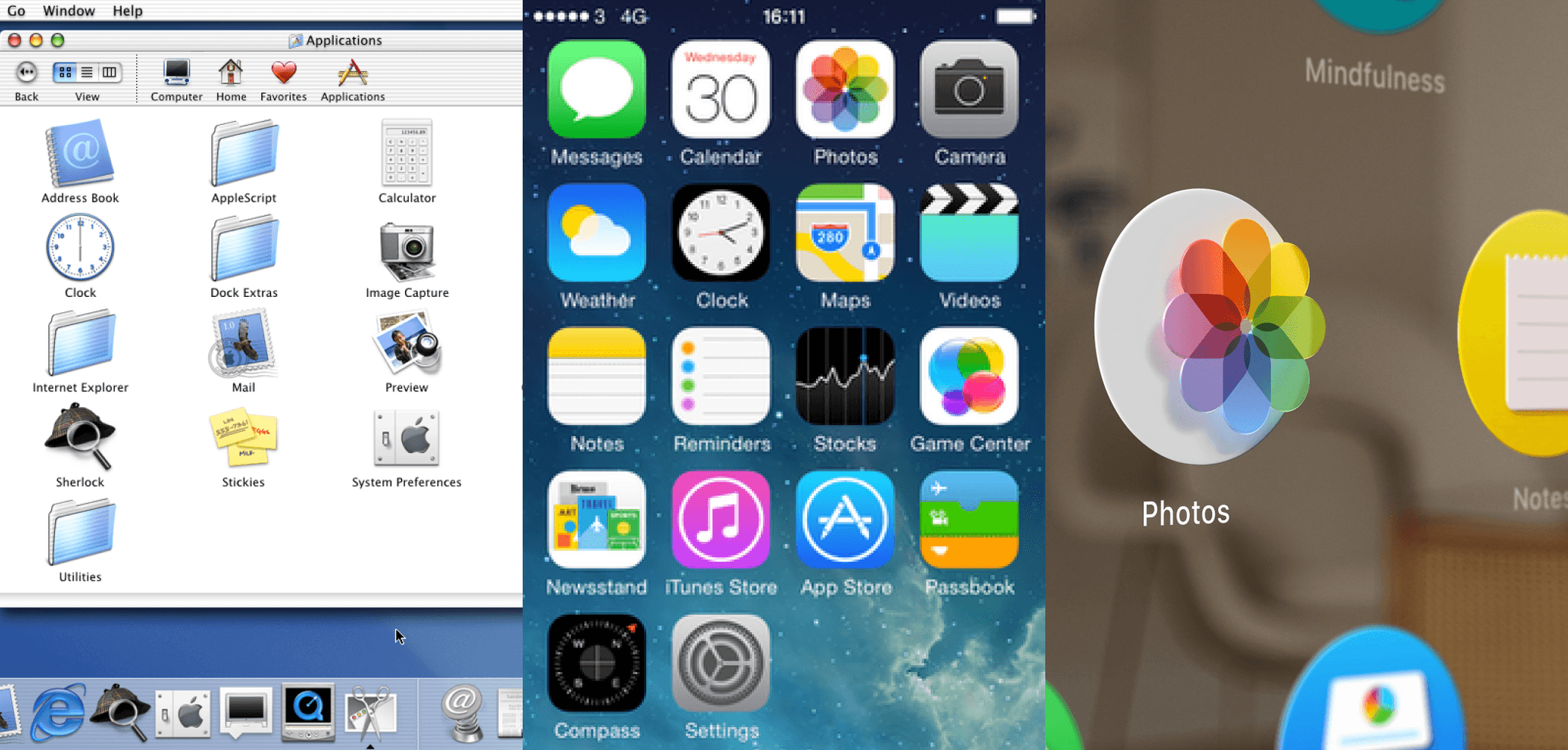Launch Sherlock from Applications window

(x=80, y=437)
